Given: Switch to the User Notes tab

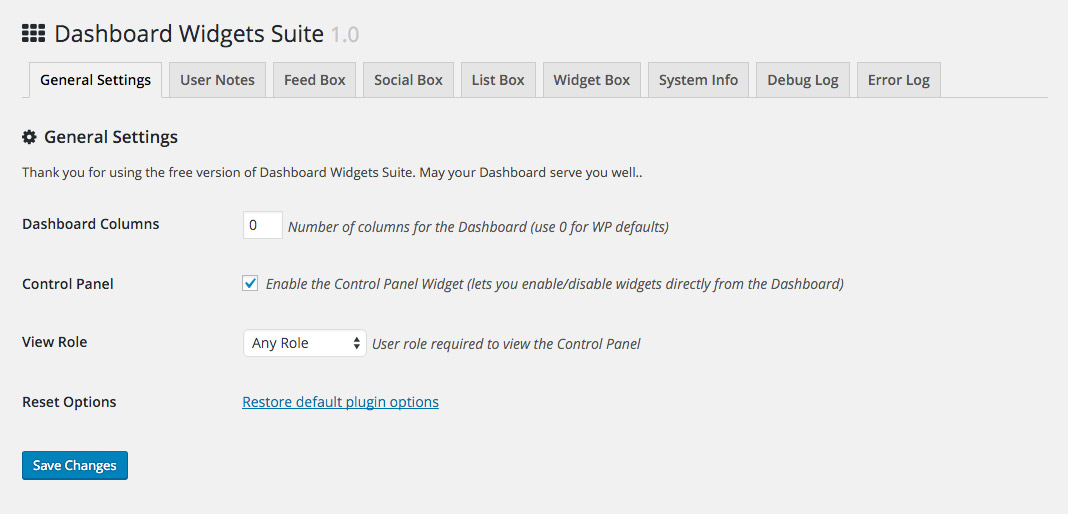Looking at the screenshot, I should point(217,80).
